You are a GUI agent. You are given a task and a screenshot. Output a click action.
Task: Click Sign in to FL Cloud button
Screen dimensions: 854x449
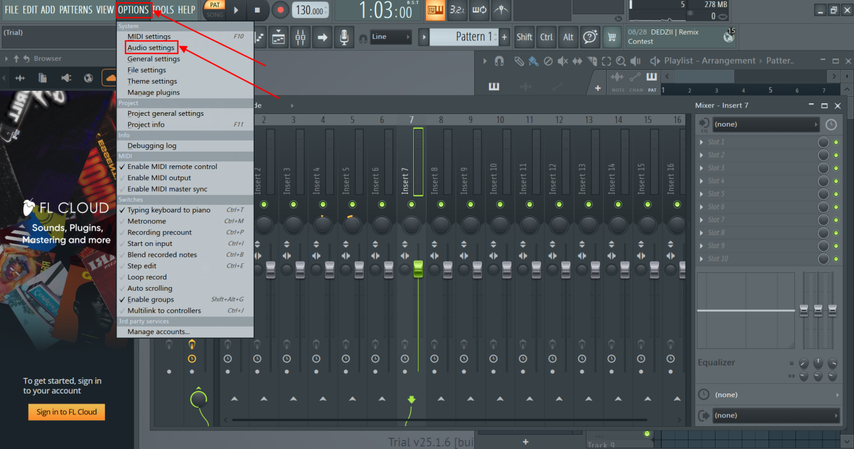coord(66,412)
